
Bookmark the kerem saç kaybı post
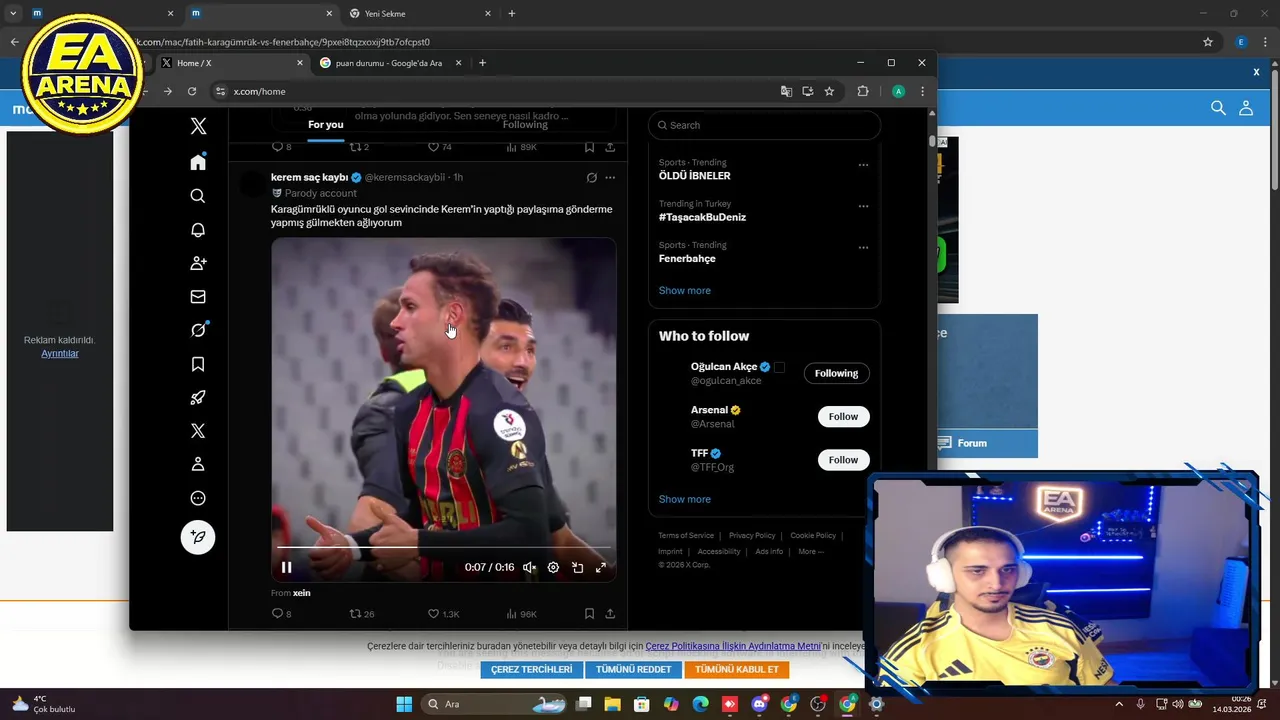coord(589,614)
